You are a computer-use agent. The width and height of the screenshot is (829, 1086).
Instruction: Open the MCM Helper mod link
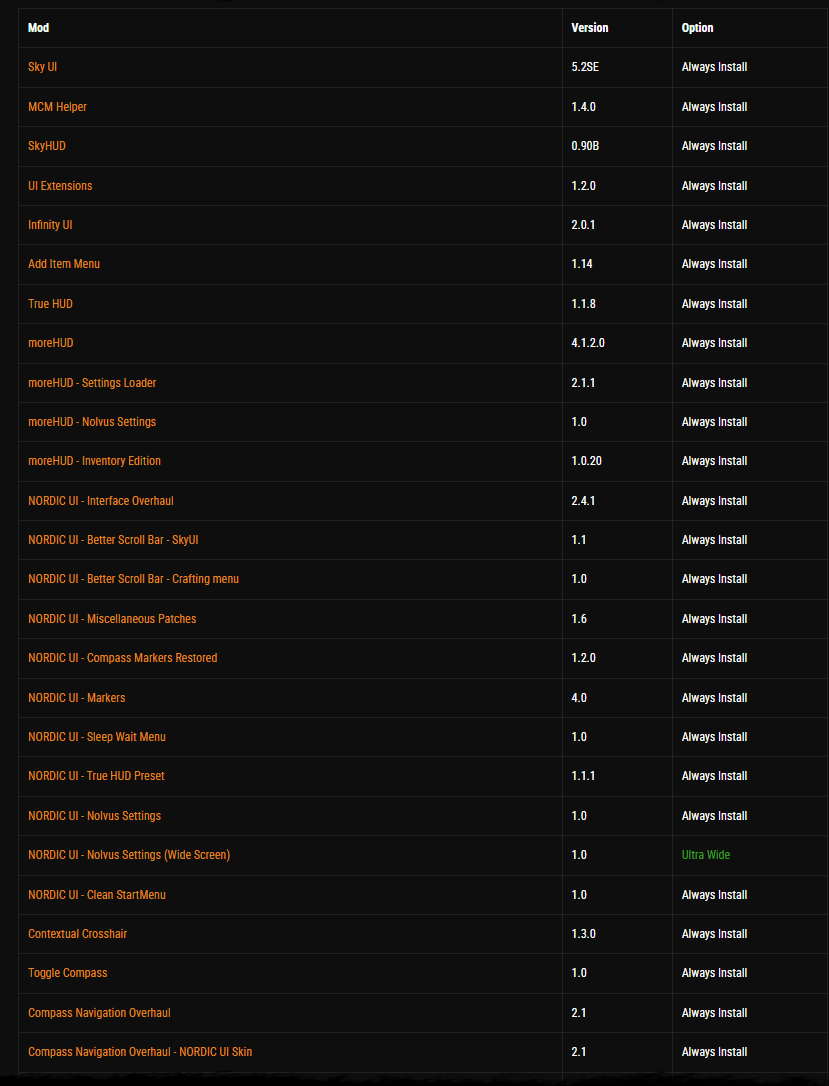(x=57, y=107)
